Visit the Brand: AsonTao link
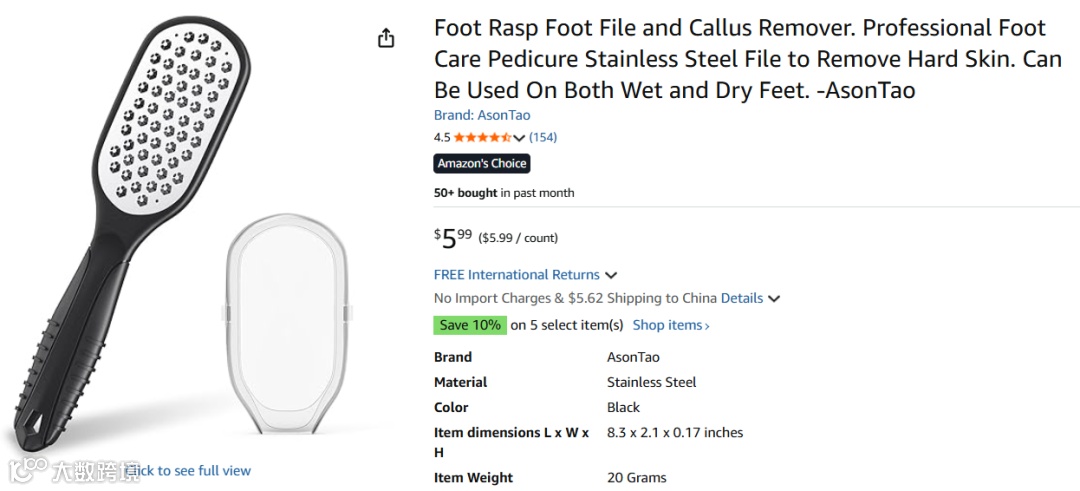Image resolution: width=1080 pixels, height=491 pixels. [x=482, y=115]
